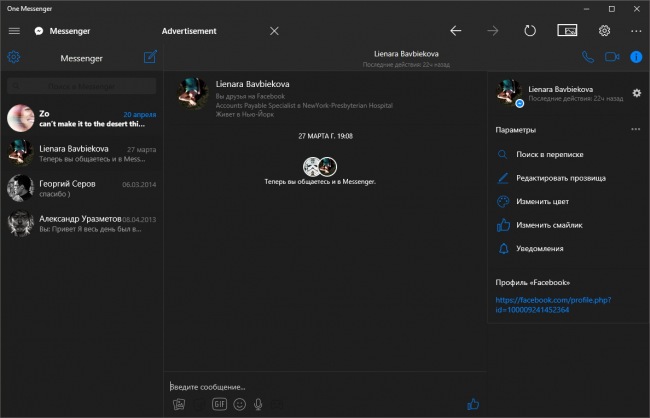
Task: Compose a new message
Action: point(150,57)
